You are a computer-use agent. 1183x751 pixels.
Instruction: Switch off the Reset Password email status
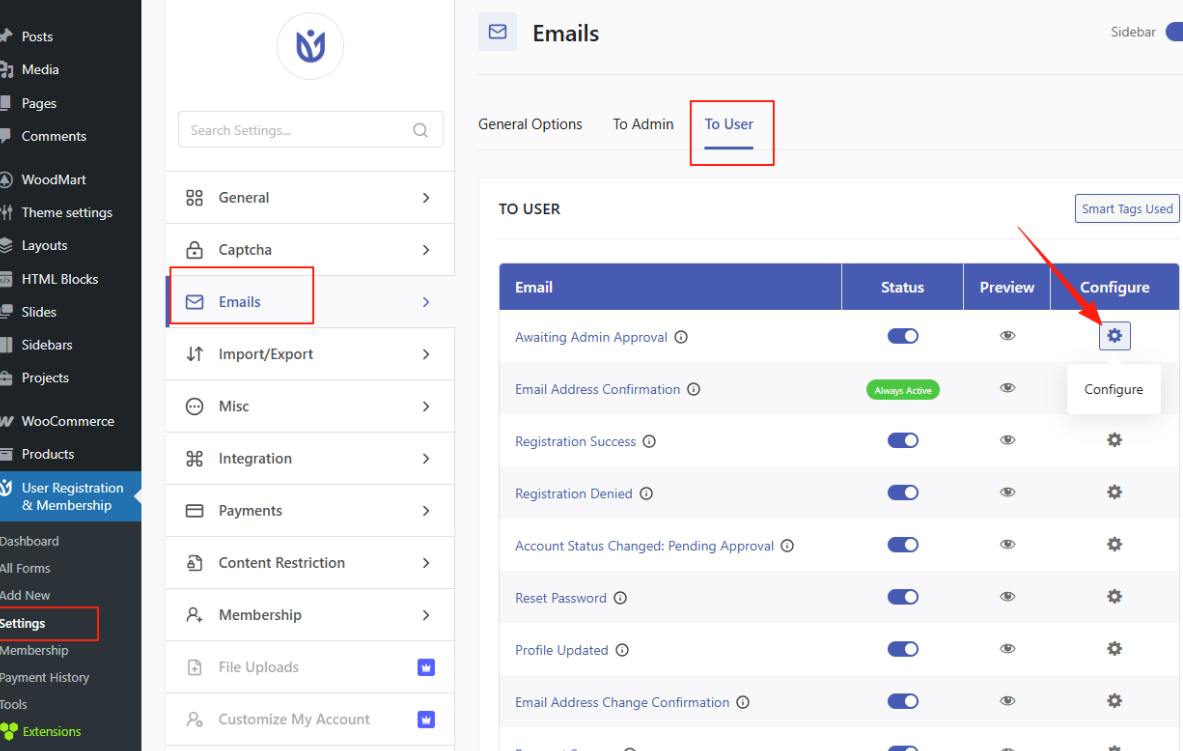click(x=903, y=596)
